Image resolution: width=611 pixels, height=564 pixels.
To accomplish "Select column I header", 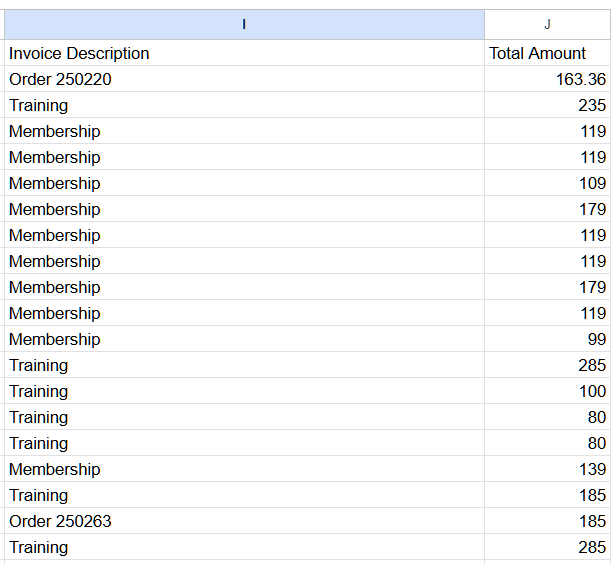I will click(244, 24).
